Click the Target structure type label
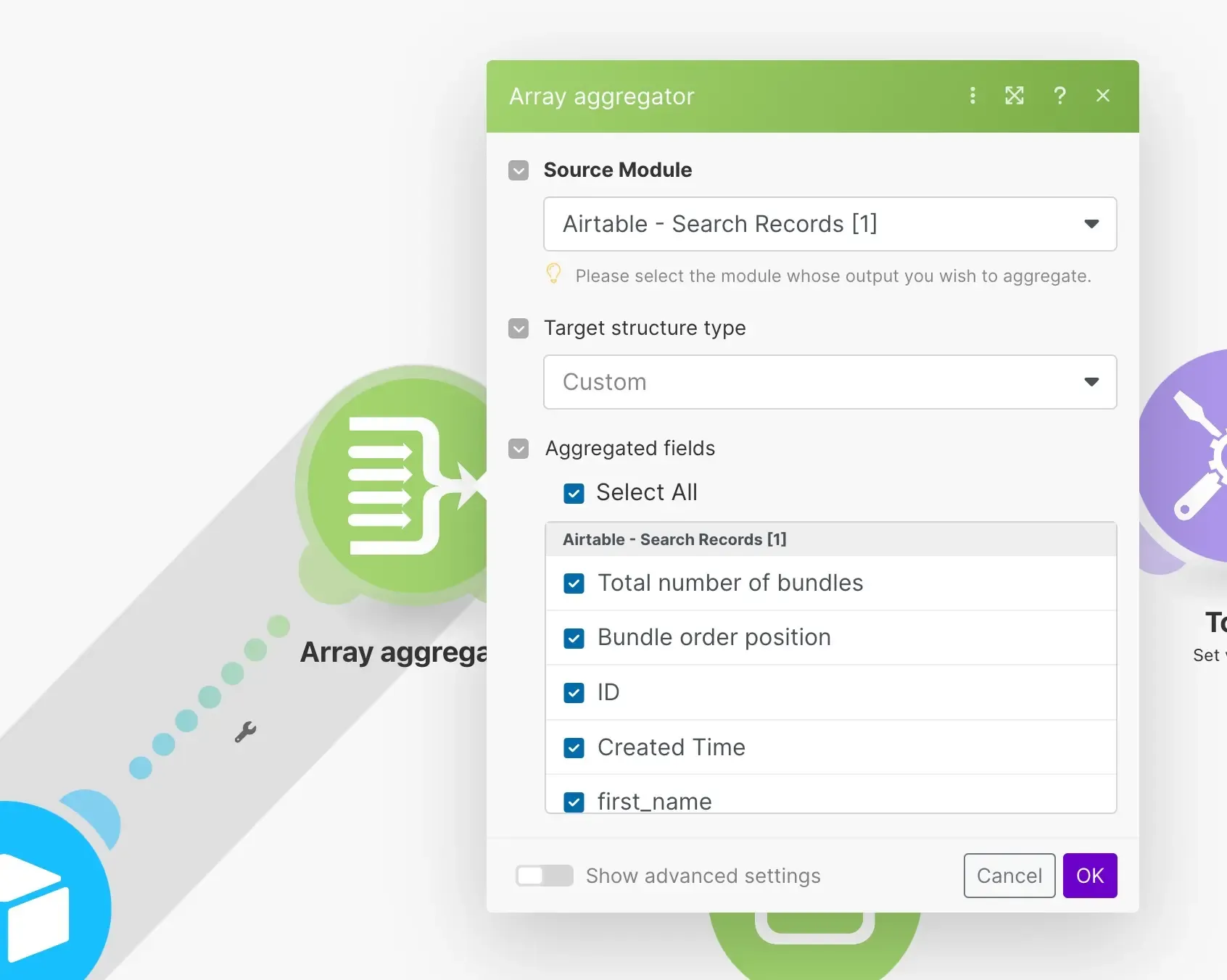The image size is (1227, 980). [x=645, y=328]
